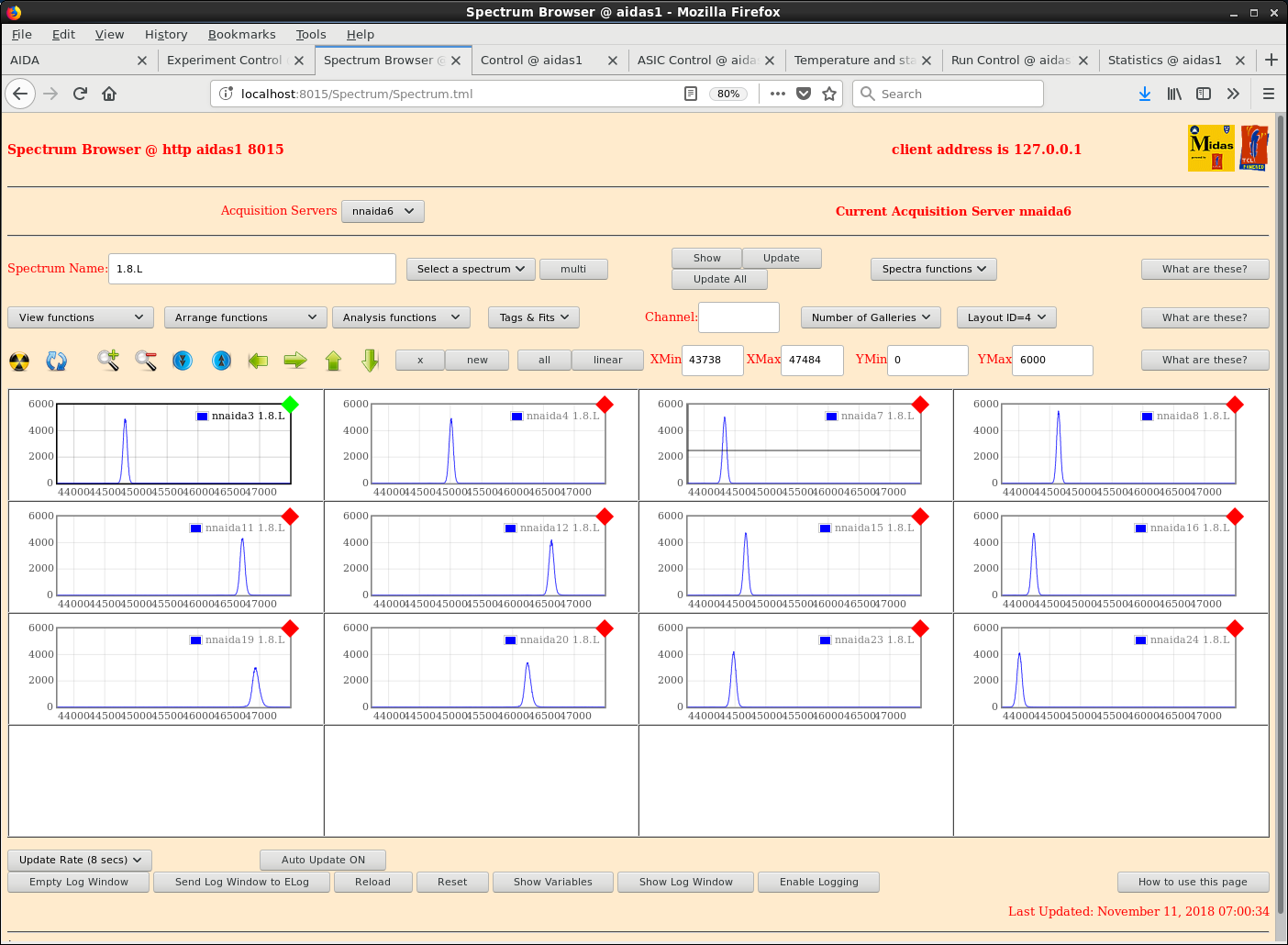Screen dimensions: 1288x945
Task: Switch to the Run Control tab
Action: 1010,61
